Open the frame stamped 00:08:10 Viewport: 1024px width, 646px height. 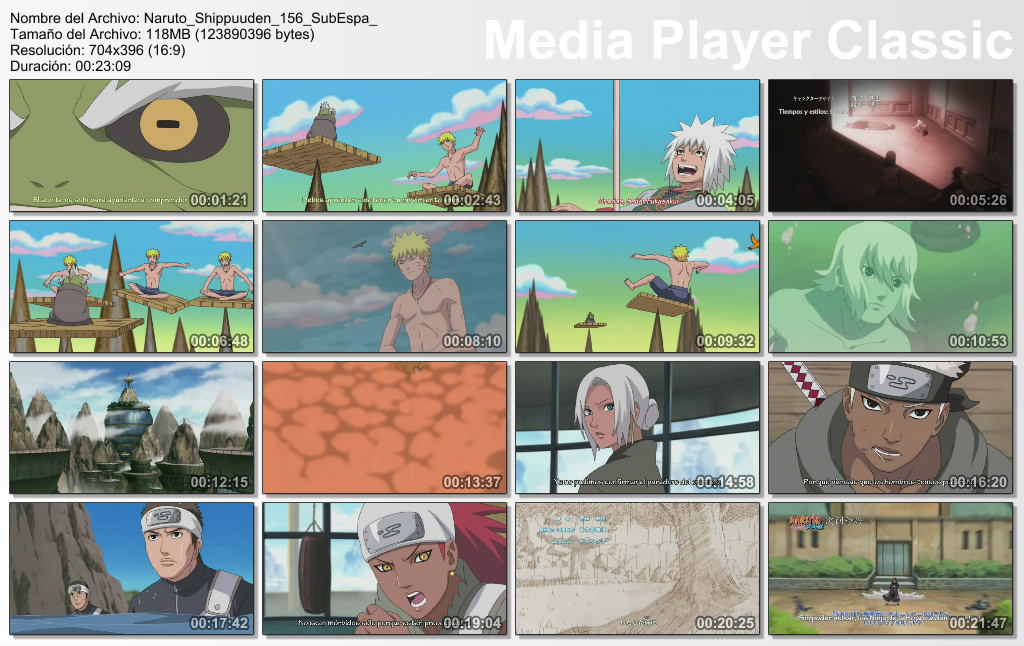click(x=384, y=287)
